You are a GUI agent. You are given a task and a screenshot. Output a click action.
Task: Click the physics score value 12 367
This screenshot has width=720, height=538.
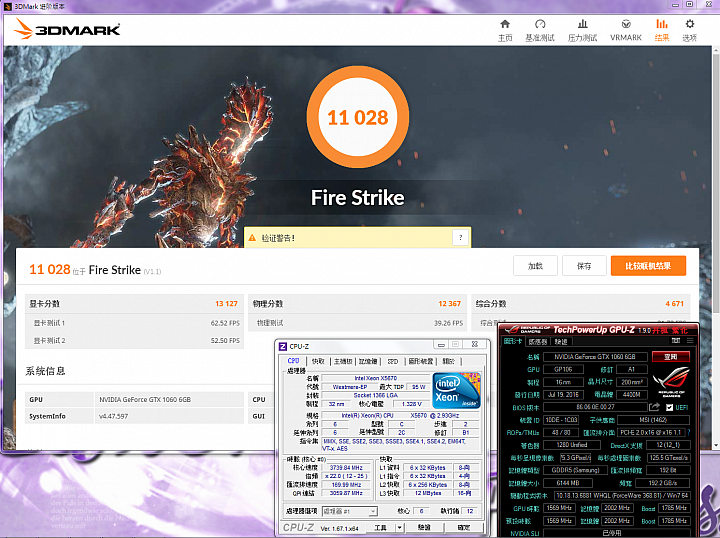[x=449, y=303]
